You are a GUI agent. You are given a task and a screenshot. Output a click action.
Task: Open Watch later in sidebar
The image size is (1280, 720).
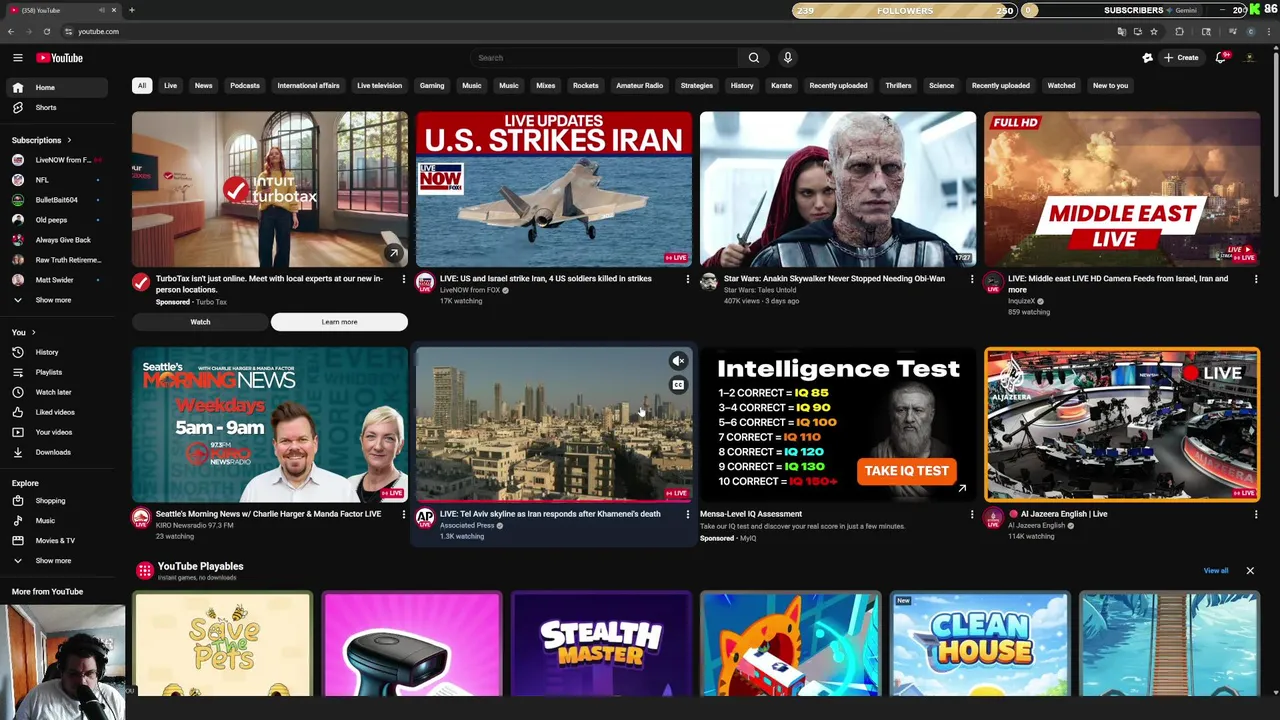(56, 392)
